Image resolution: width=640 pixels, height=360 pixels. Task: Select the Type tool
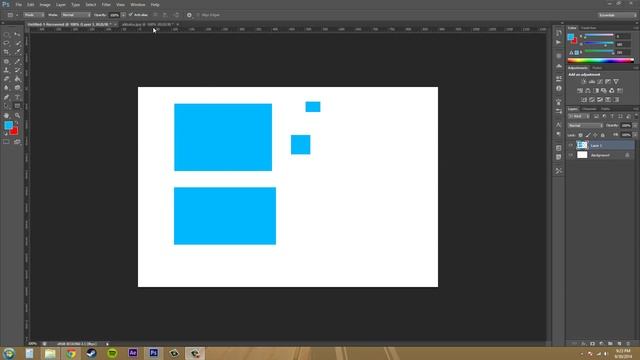click(17, 97)
